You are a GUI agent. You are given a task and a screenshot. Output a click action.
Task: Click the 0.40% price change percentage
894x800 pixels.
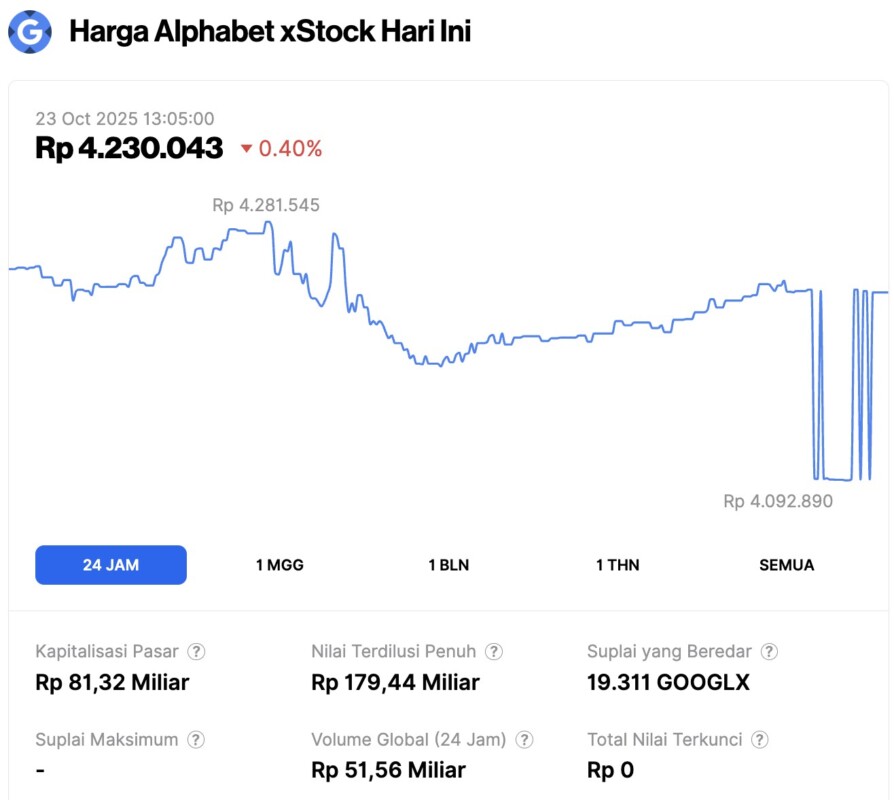tap(290, 149)
